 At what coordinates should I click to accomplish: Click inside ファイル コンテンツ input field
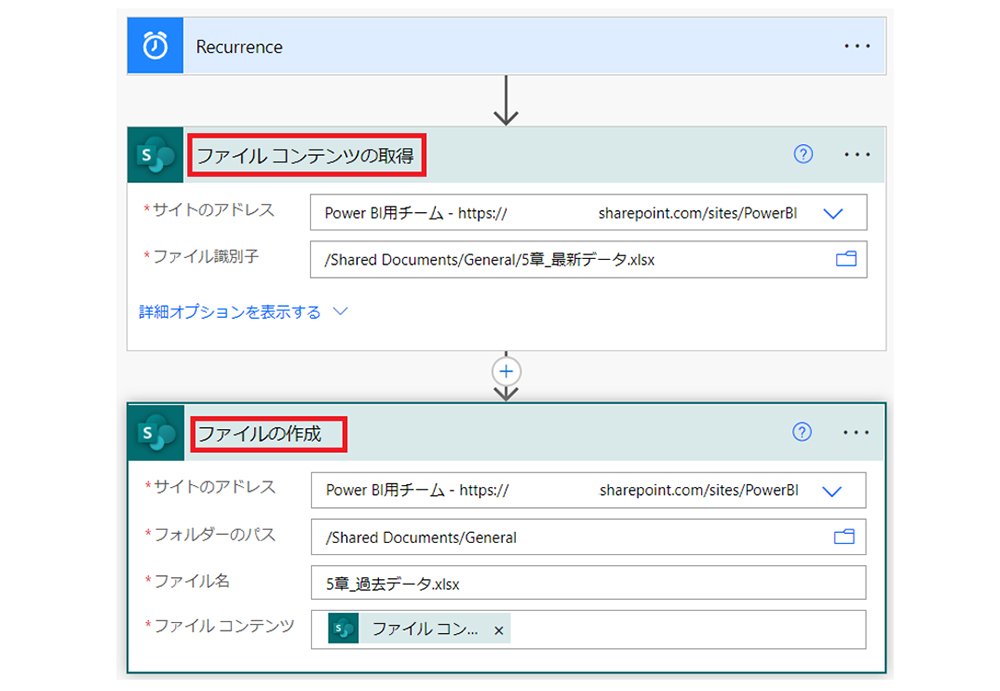pos(588,630)
